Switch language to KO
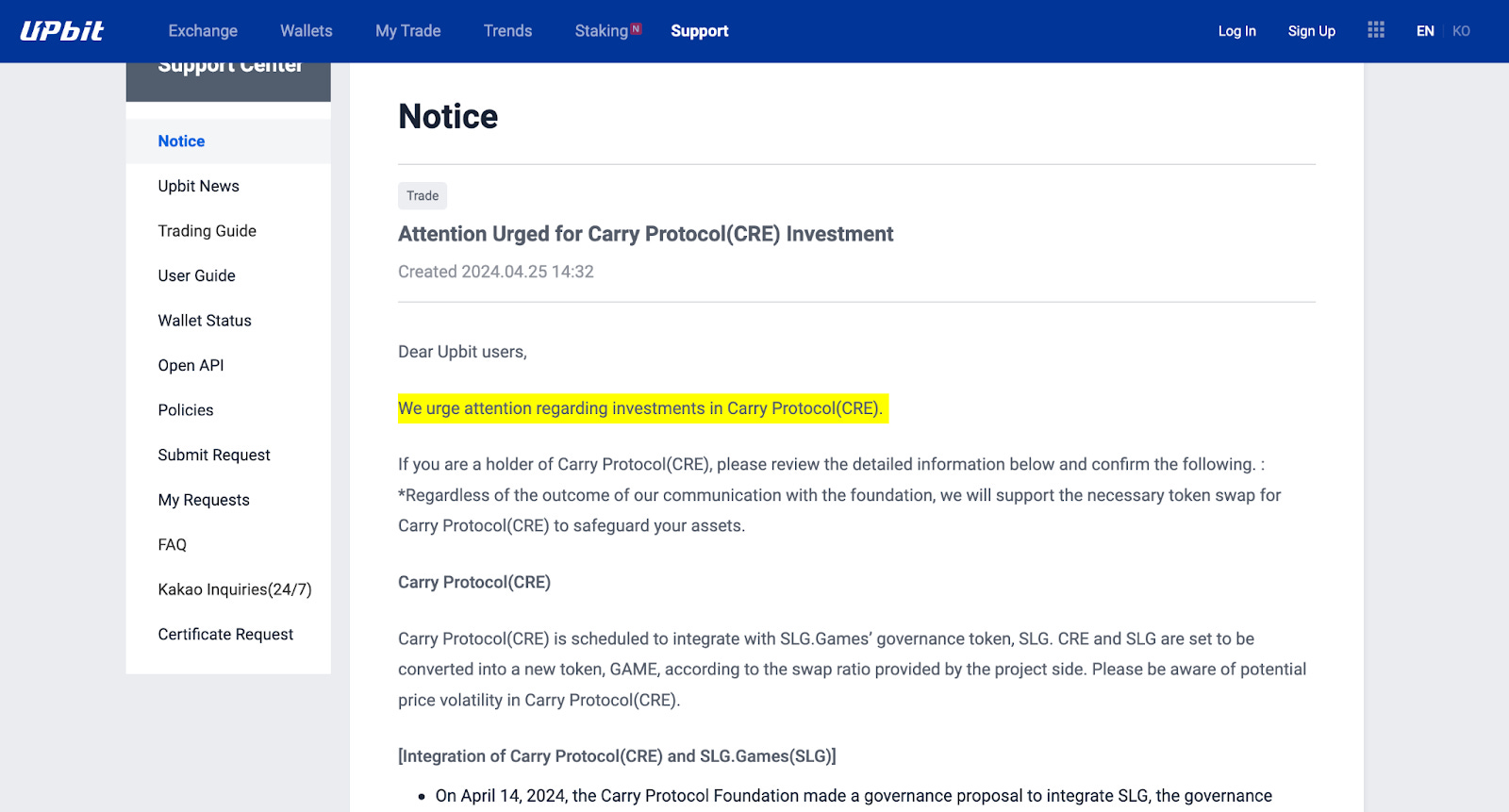Image resolution: width=1509 pixels, height=812 pixels. pyautogui.click(x=1461, y=31)
